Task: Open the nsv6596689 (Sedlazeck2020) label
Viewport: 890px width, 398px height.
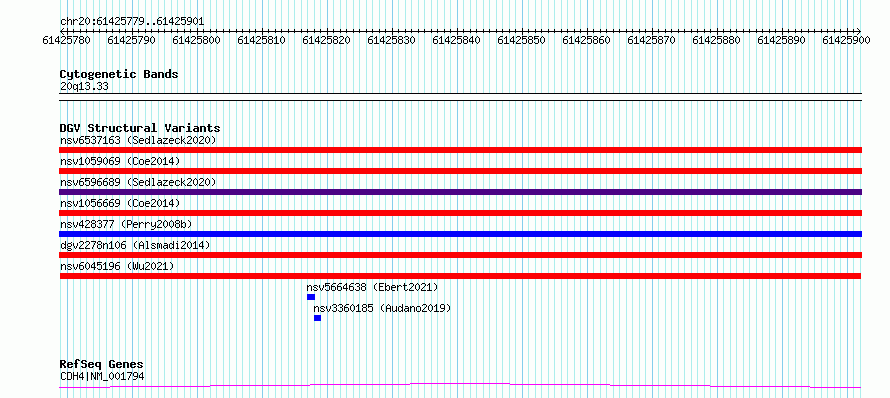Action: coord(138,182)
